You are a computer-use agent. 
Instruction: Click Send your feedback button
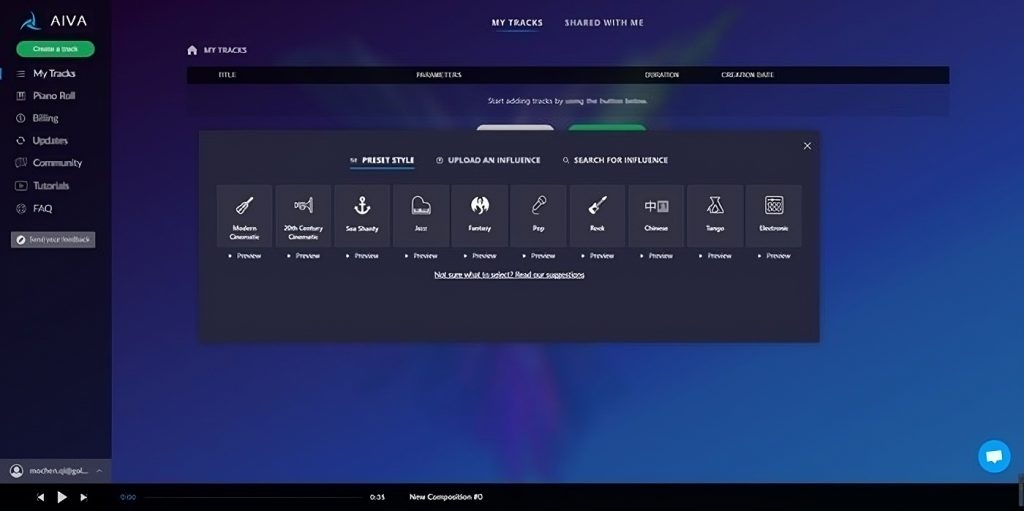(x=53, y=240)
